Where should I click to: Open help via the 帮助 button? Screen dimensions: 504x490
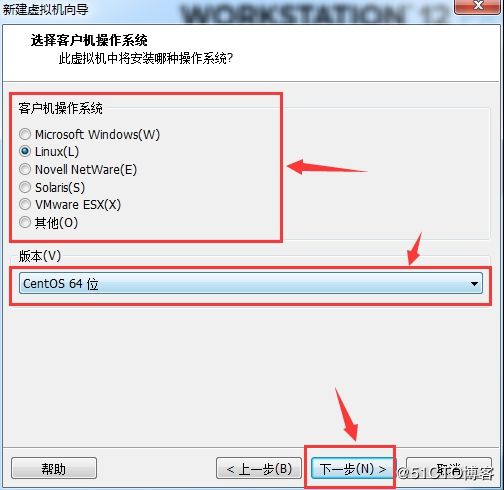pyautogui.click(x=54, y=469)
